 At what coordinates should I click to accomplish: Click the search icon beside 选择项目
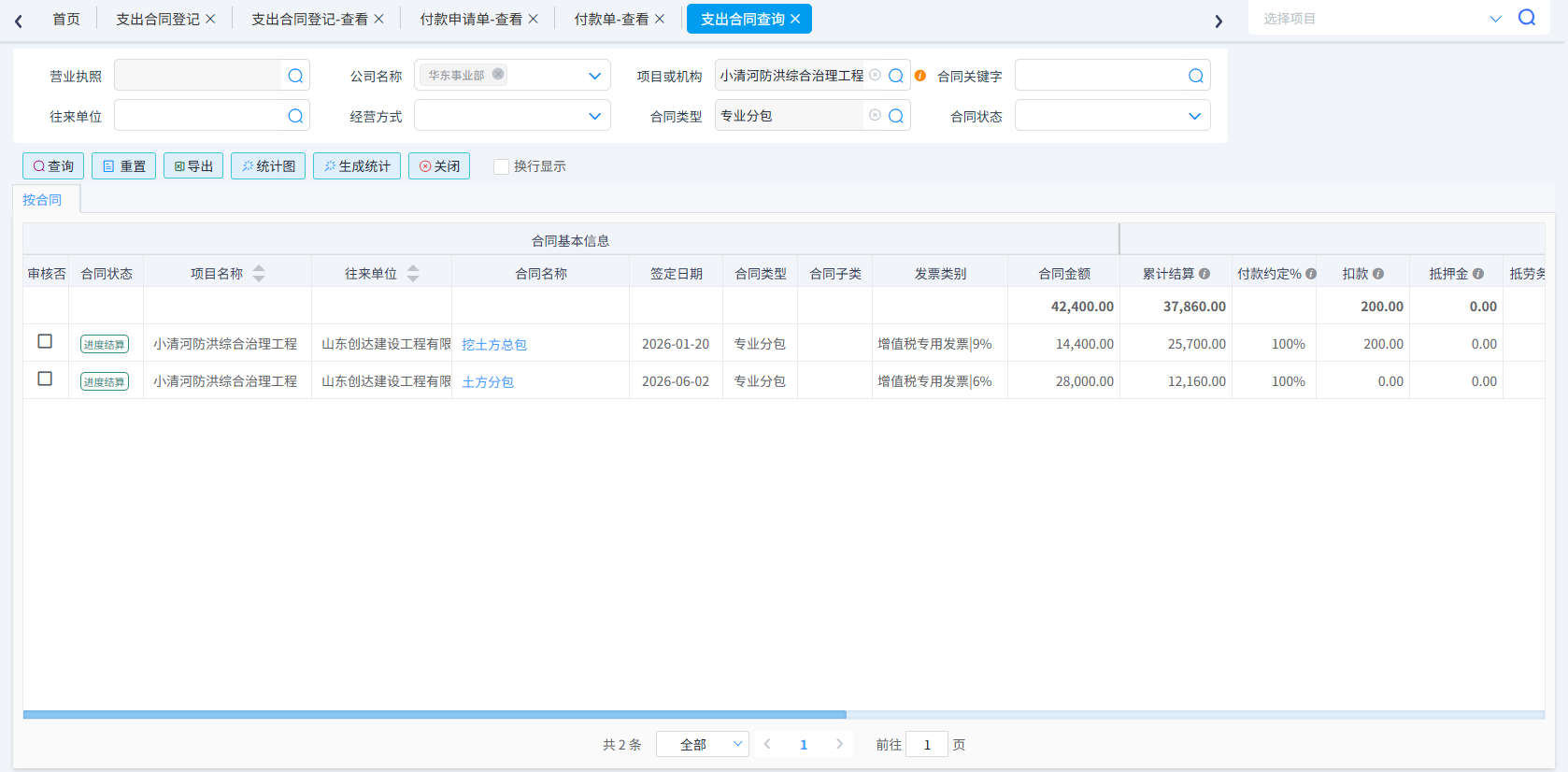click(1527, 18)
